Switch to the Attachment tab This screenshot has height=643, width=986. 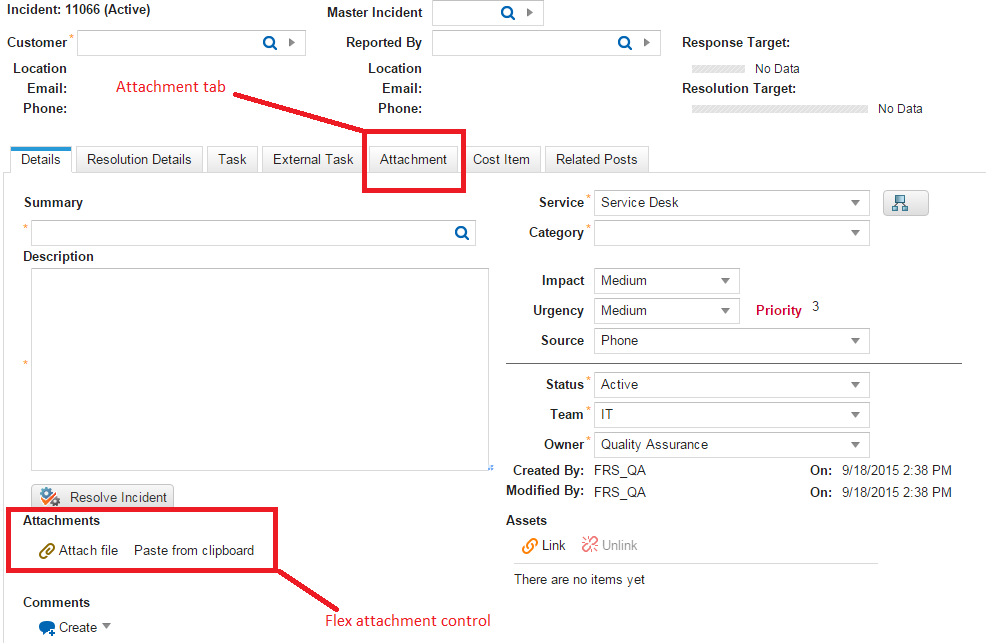pyautogui.click(x=413, y=159)
